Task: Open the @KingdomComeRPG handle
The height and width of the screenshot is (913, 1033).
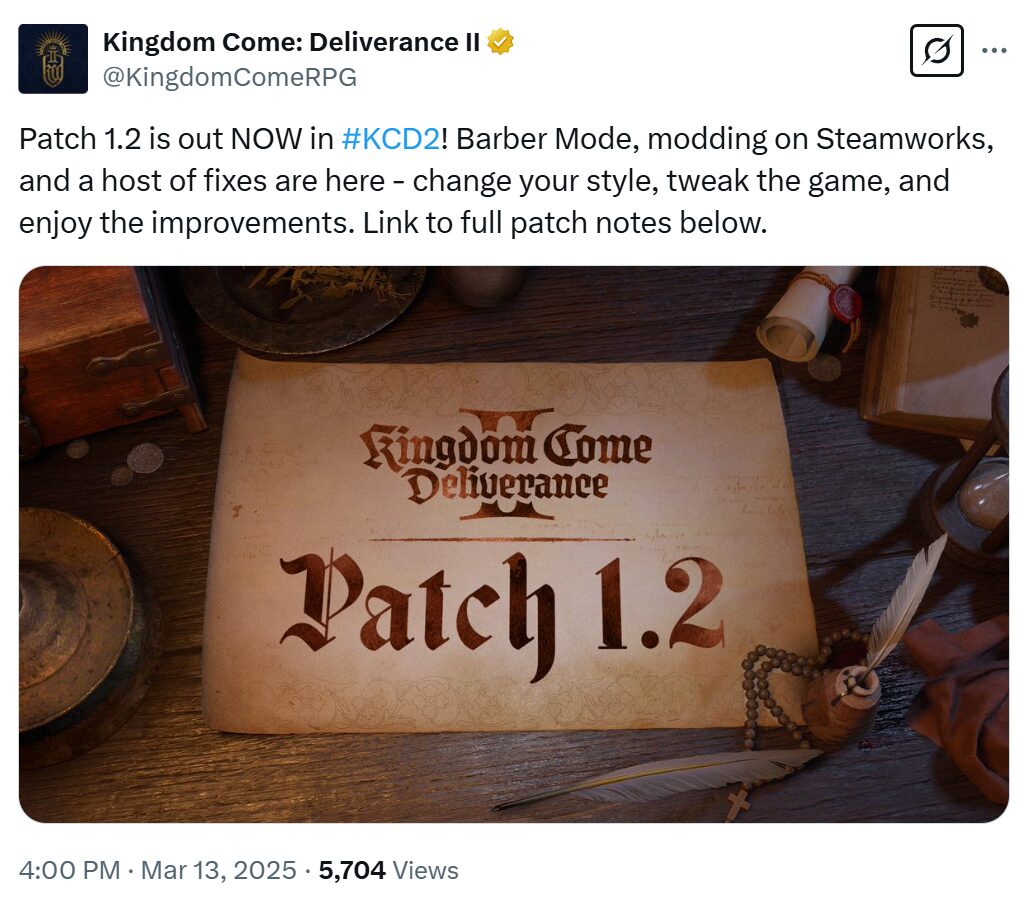Action: click(230, 77)
